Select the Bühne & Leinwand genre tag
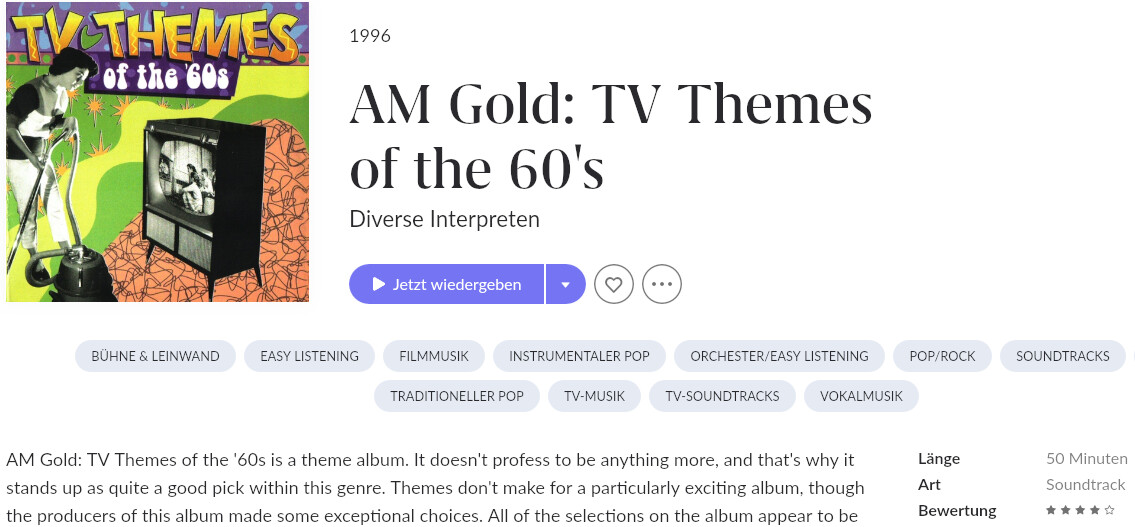1135x527 pixels. tap(155, 356)
